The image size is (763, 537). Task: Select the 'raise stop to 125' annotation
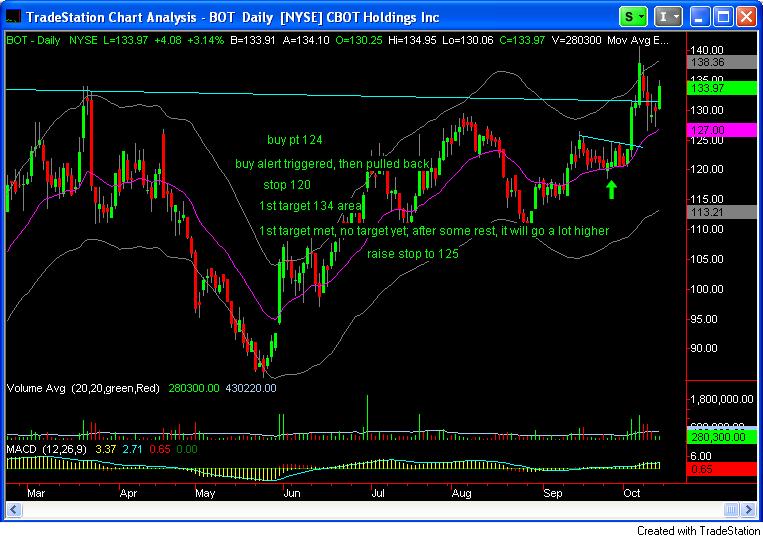coord(413,253)
